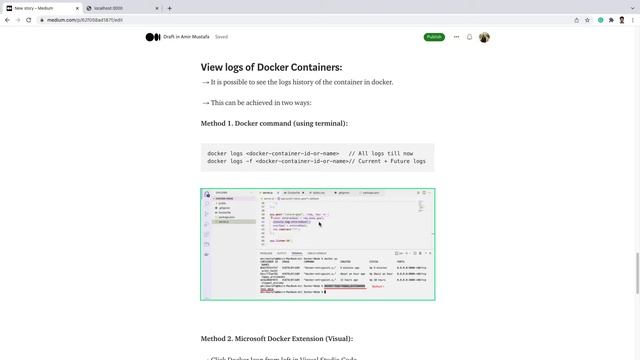Click the "Method 2. Microsoft Docker Extension" subheading

click(x=277, y=339)
